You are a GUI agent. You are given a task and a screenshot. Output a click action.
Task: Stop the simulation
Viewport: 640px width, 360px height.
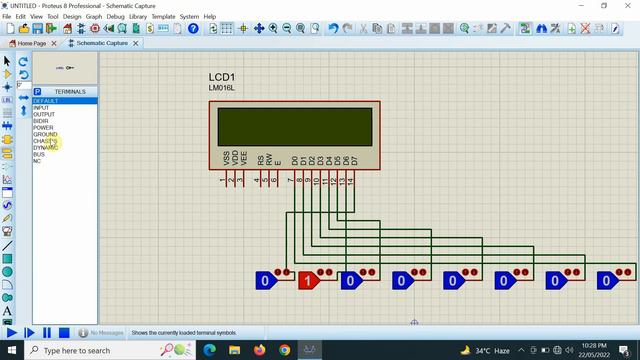(64, 333)
